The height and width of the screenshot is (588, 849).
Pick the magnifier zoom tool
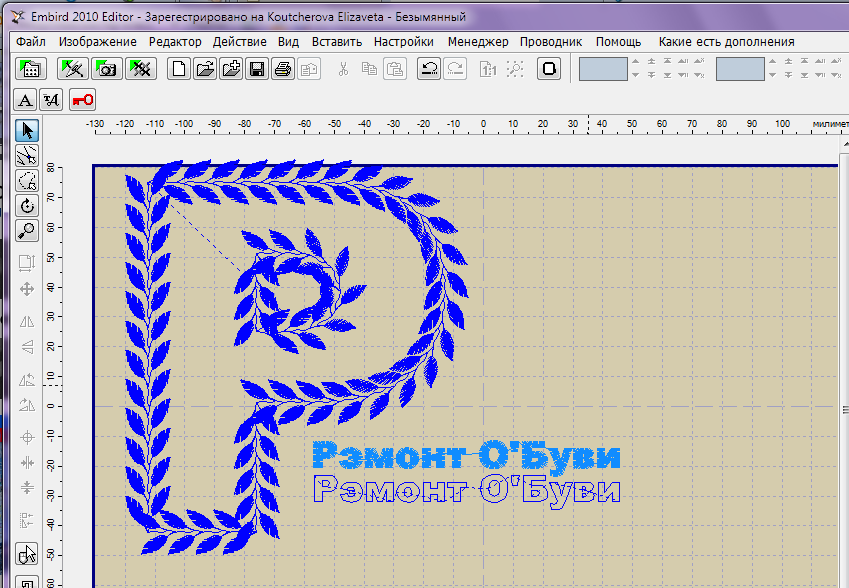click(27, 231)
